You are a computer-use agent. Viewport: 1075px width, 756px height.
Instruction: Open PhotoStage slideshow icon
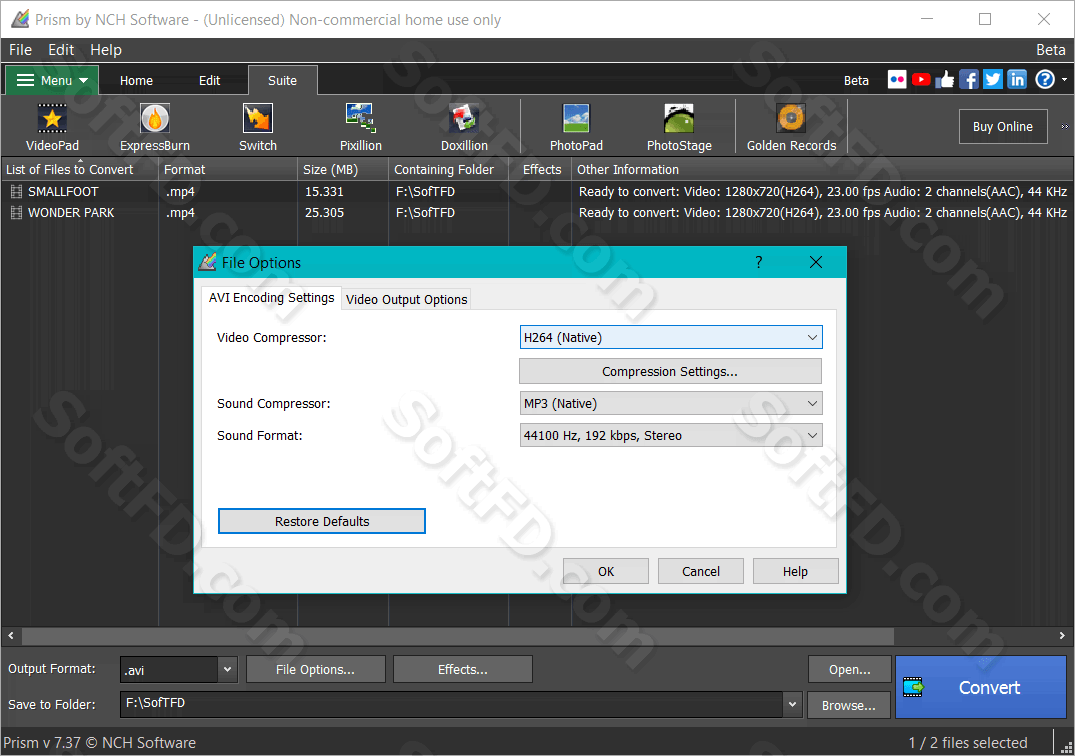click(679, 127)
